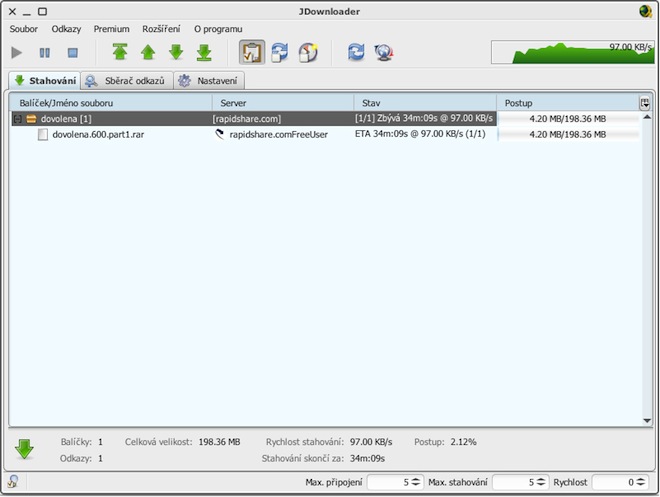Click the blue reconnect arrows icon
The height and width of the screenshot is (497, 660).
(x=356, y=52)
